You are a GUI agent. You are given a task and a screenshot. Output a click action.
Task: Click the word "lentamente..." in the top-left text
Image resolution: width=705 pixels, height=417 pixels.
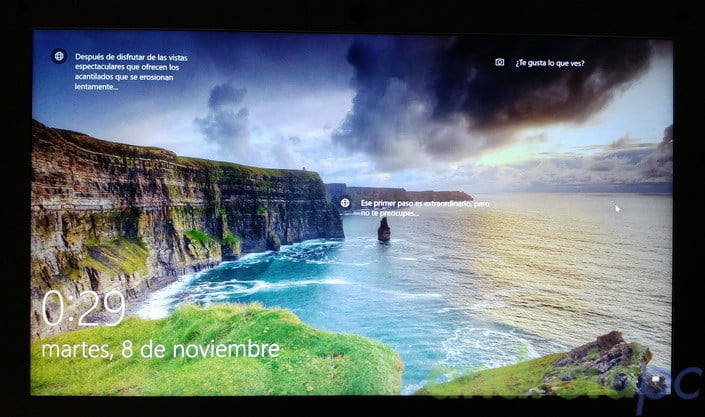97,86
